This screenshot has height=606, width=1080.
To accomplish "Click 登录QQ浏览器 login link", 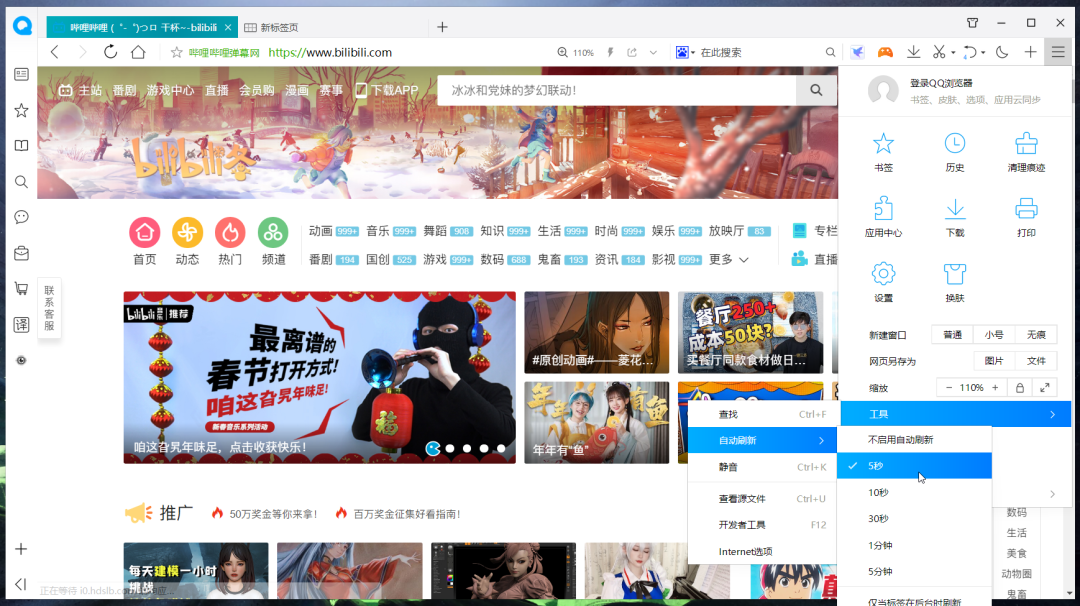I will tap(941, 83).
